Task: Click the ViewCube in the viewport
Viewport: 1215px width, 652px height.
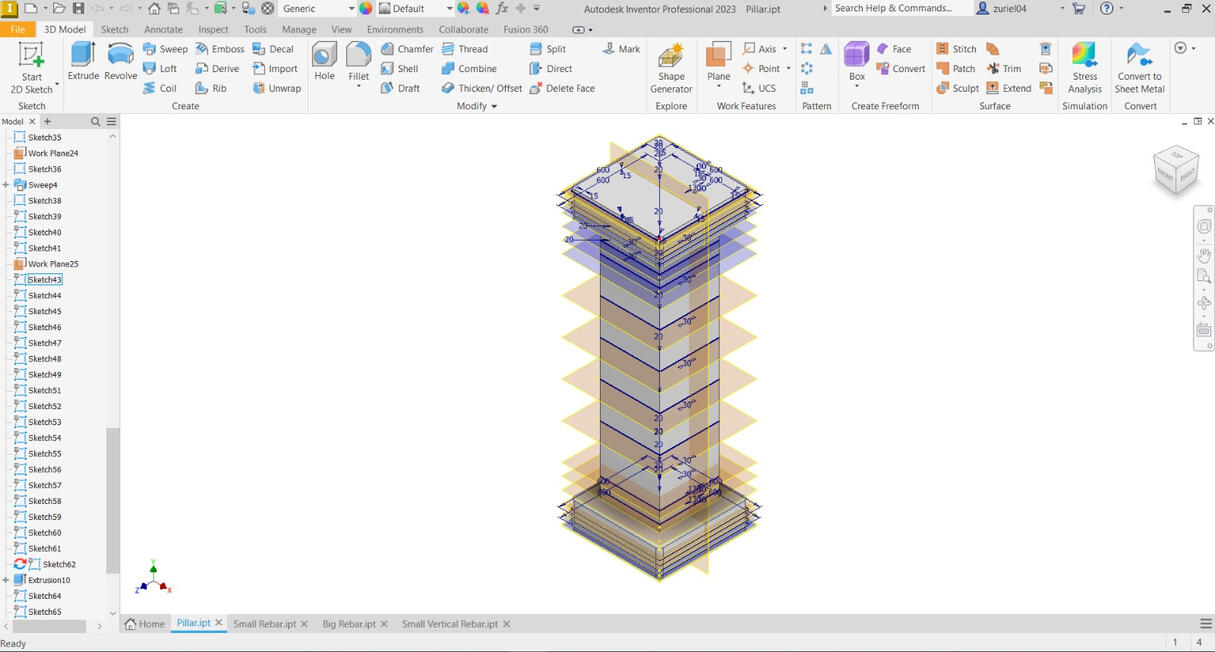Action: (1176, 170)
